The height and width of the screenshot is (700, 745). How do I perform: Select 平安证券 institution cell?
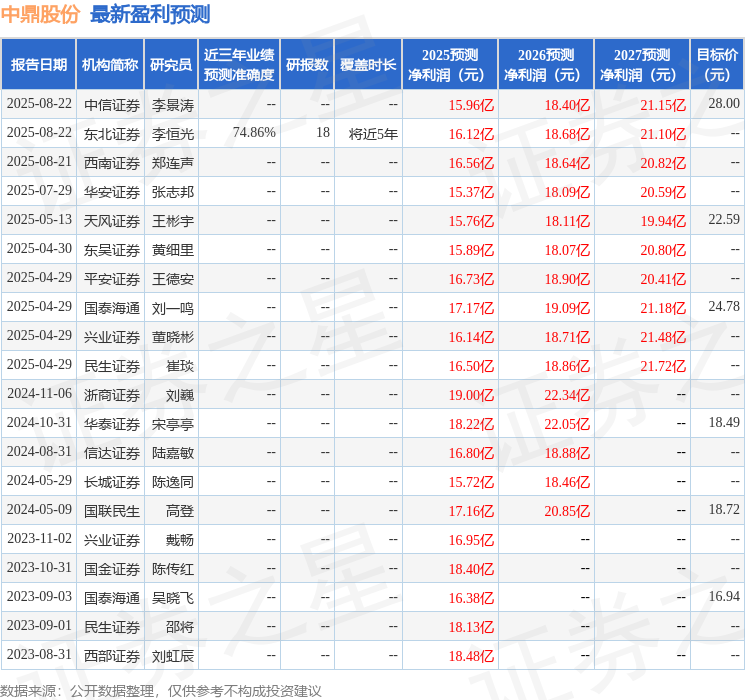(x=112, y=279)
